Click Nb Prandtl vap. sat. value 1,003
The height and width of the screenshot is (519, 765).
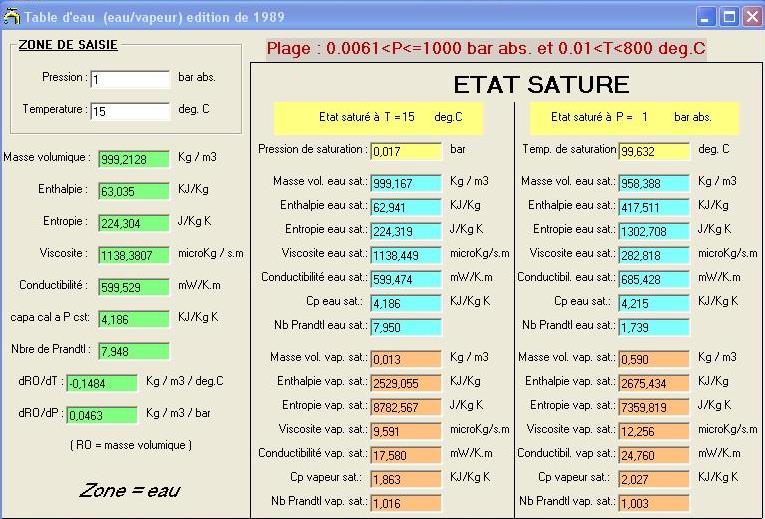[x=654, y=503]
